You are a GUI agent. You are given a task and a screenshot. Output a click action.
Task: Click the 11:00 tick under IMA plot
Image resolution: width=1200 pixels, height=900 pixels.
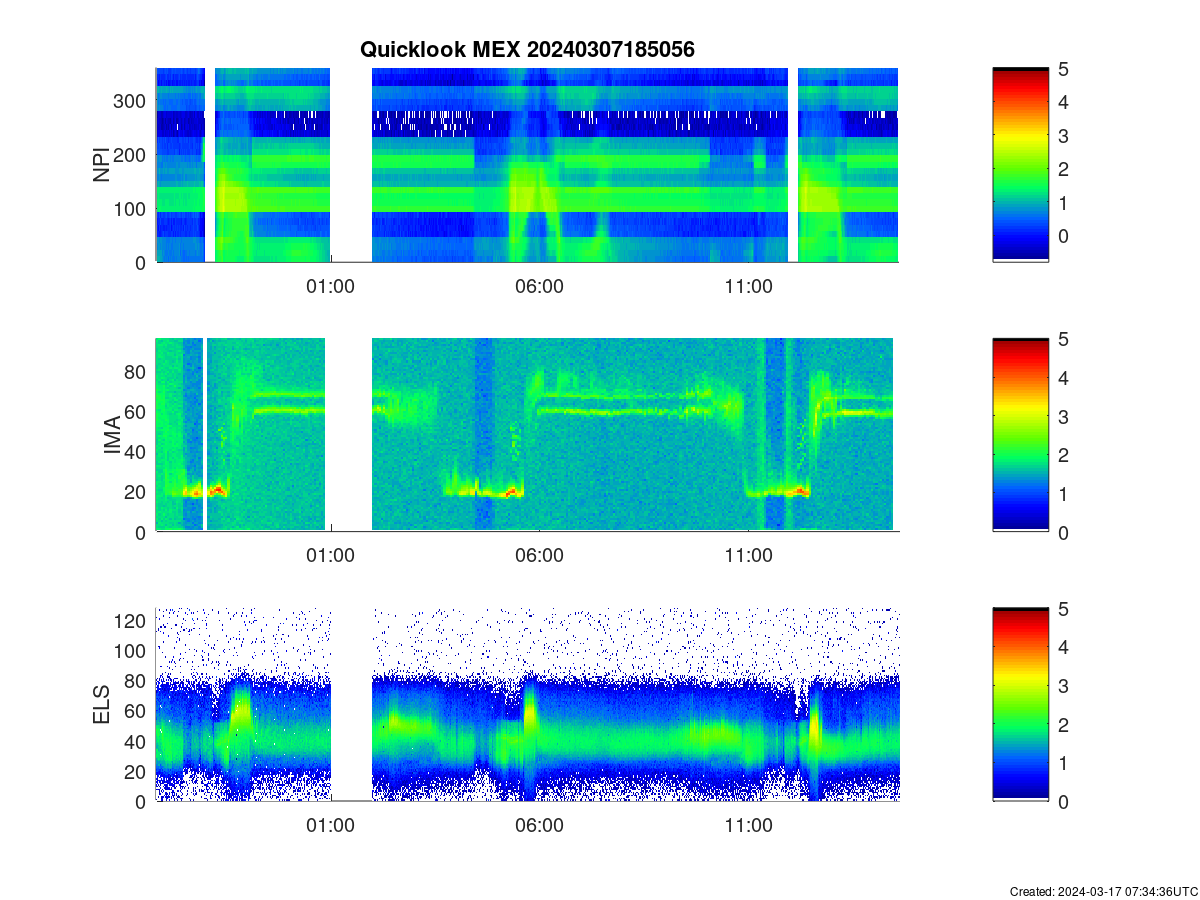(x=748, y=556)
